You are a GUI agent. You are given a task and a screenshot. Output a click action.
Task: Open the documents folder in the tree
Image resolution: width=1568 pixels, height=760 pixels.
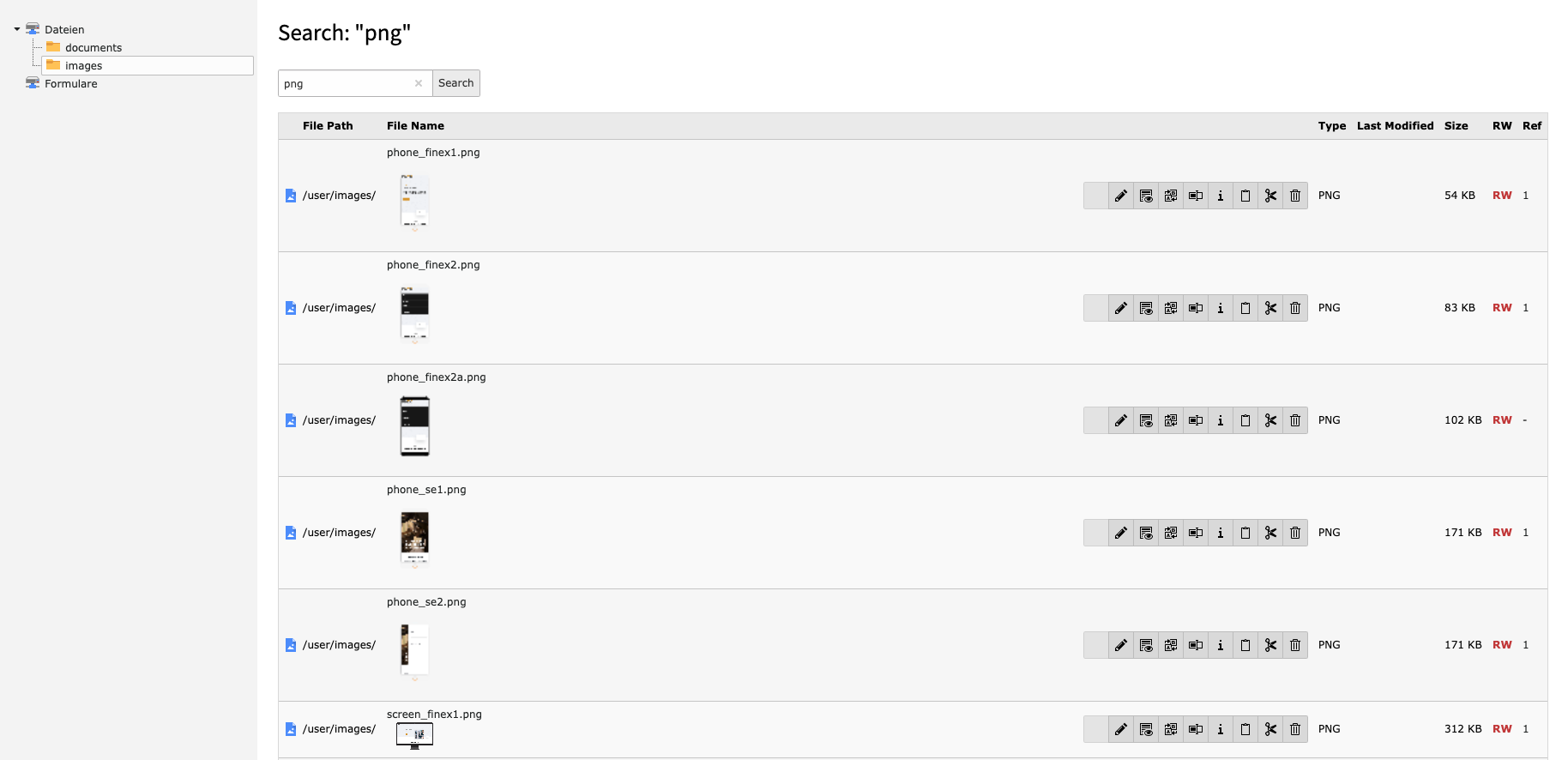pos(93,47)
